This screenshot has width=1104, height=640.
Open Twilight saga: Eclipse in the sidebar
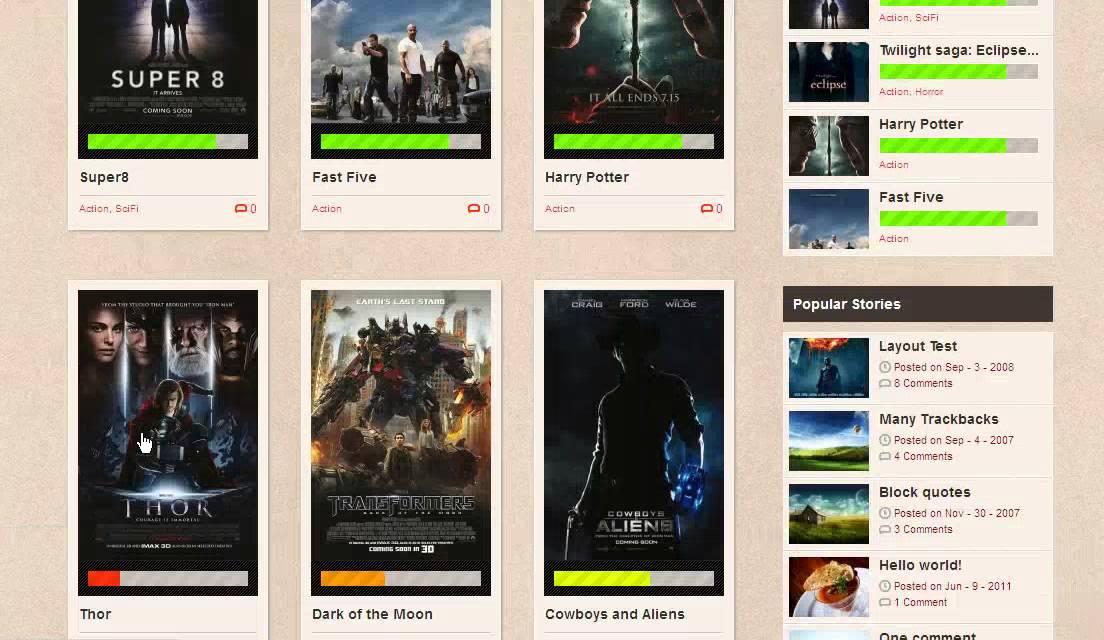tap(958, 51)
